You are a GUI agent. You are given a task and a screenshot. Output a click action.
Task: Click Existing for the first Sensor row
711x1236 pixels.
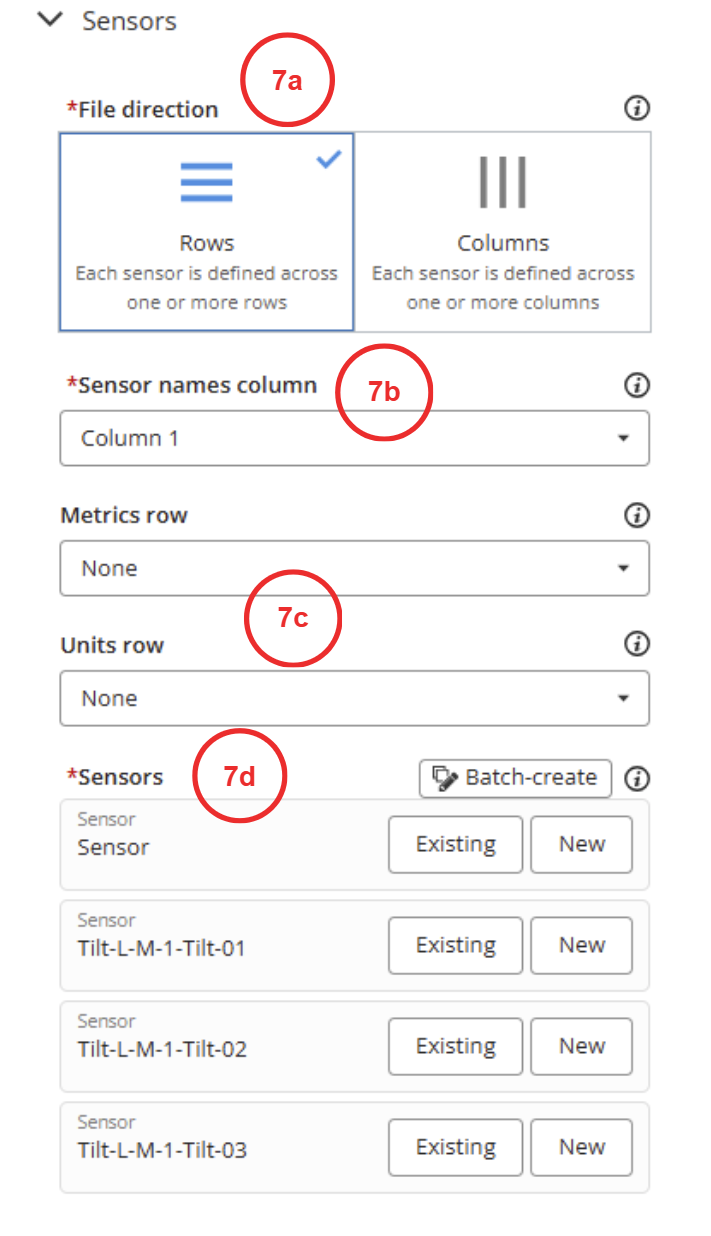coord(455,844)
